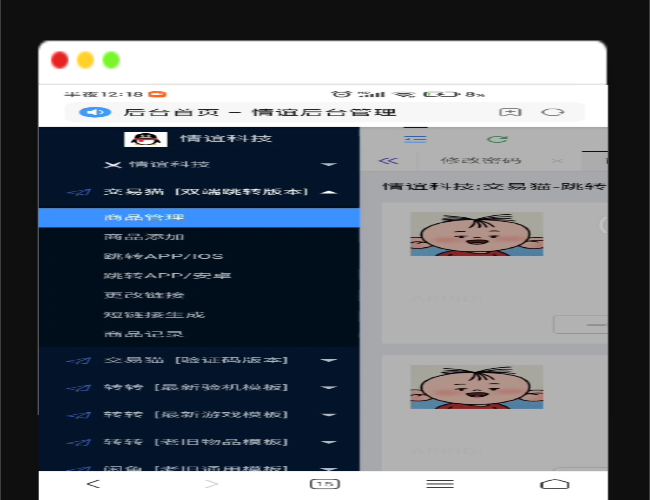Click the paper-plane icon beside 转转 [最新验机模板]
Viewport: 650px width, 500px height.
79,388
